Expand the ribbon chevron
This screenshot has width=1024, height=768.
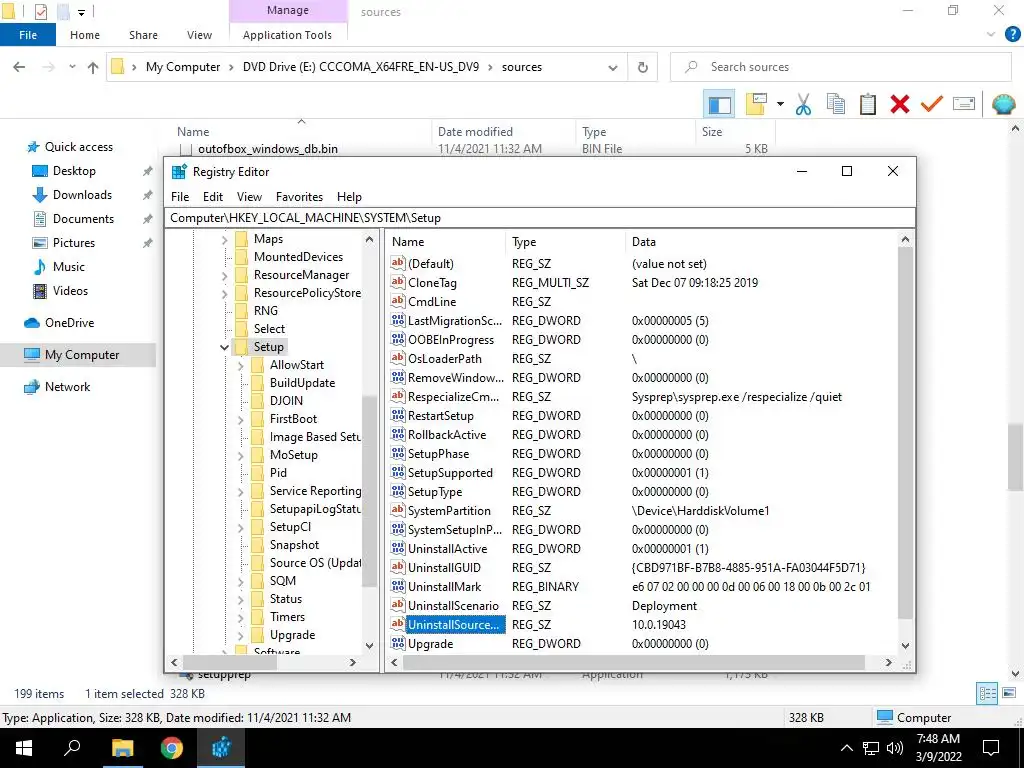coord(991,35)
